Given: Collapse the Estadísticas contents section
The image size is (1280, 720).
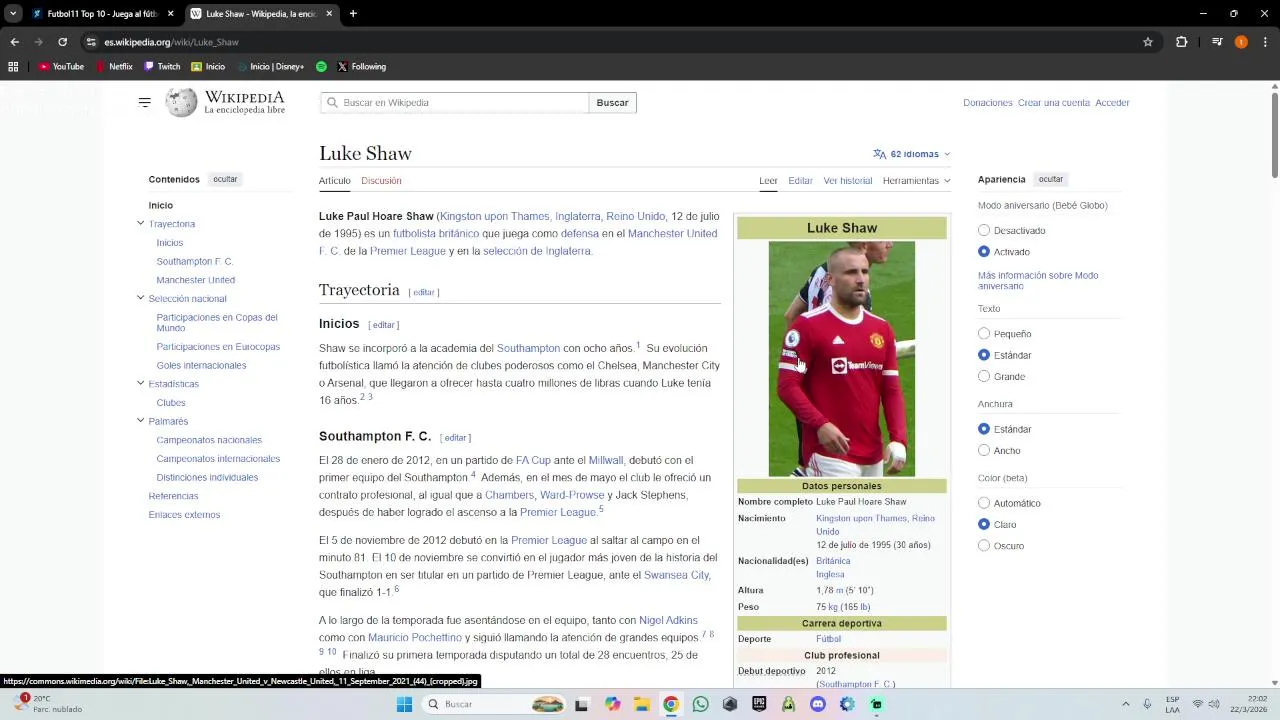Looking at the screenshot, I should [x=140, y=383].
